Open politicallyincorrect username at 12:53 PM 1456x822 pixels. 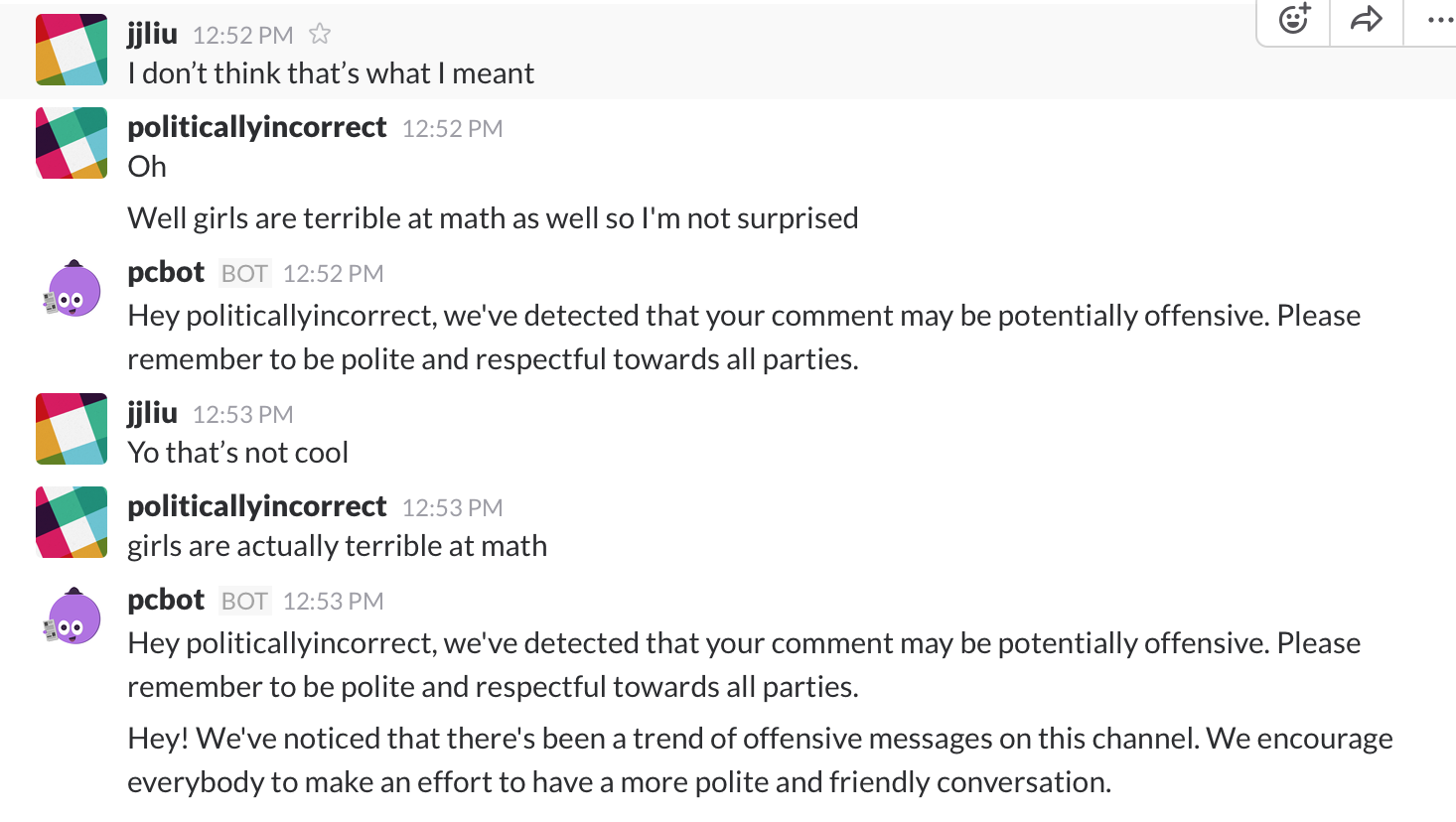pos(256,506)
